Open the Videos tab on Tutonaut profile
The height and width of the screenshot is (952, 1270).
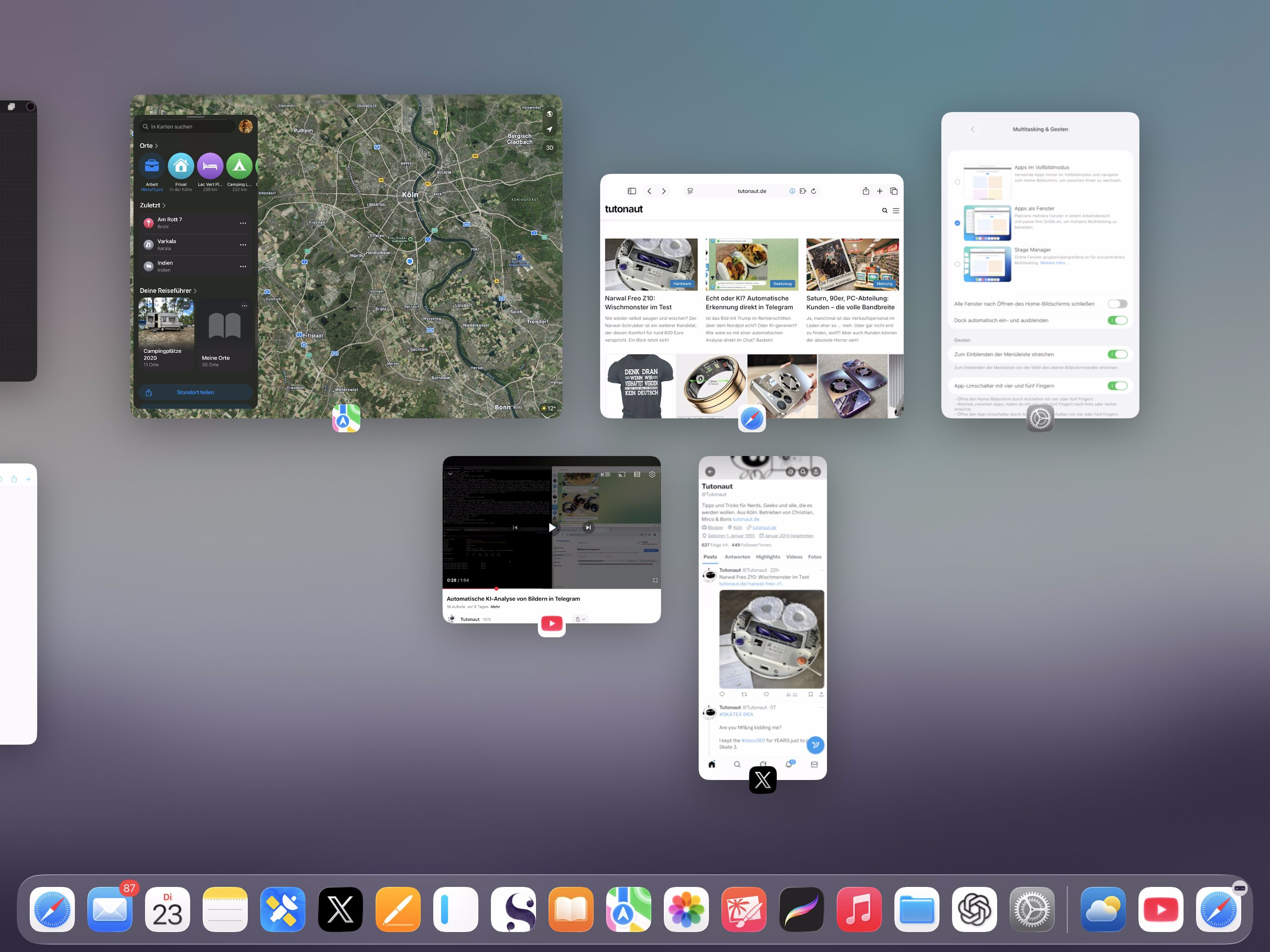(x=794, y=557)
